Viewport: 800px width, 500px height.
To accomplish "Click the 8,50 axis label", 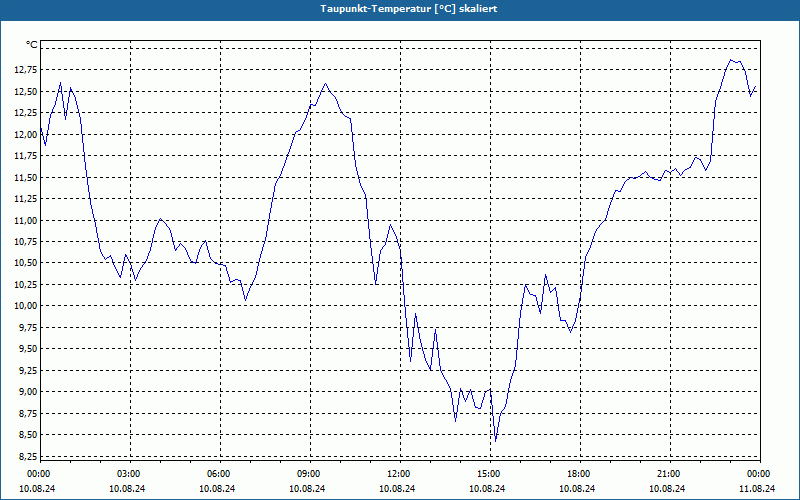I will 28,435.
